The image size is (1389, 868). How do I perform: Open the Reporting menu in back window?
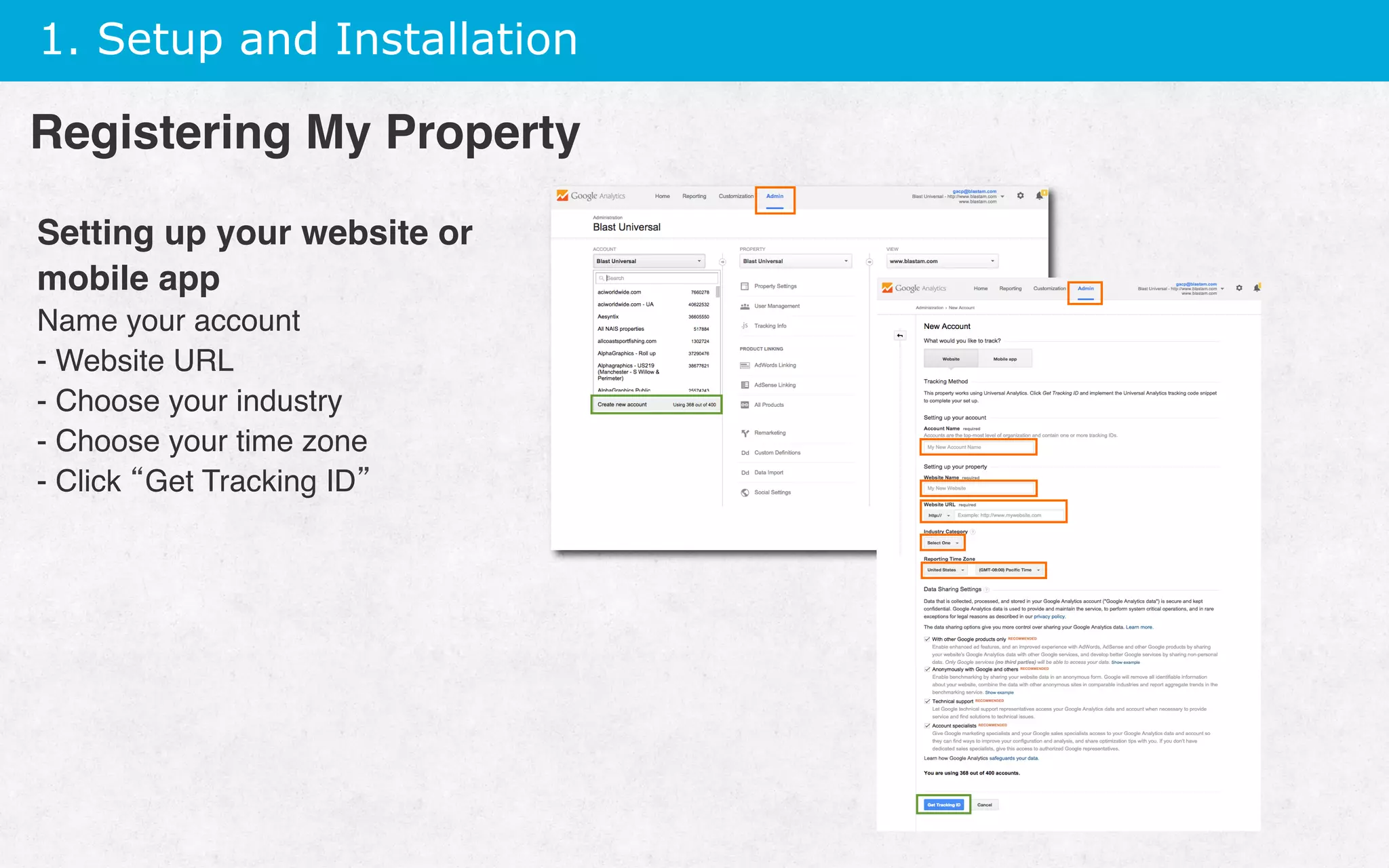tap(694, 197)
